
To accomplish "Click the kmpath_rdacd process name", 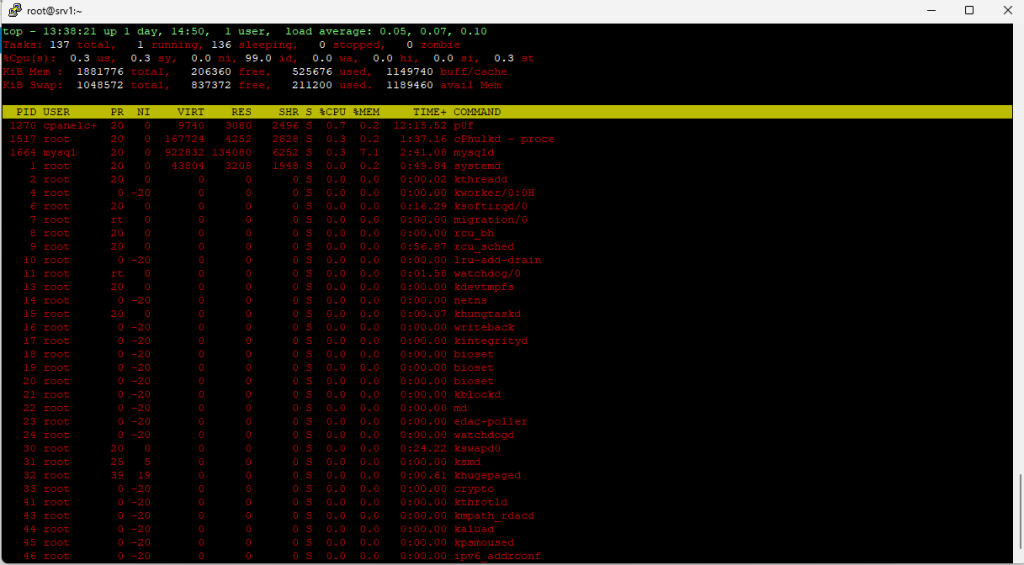I will click(494, 516).
